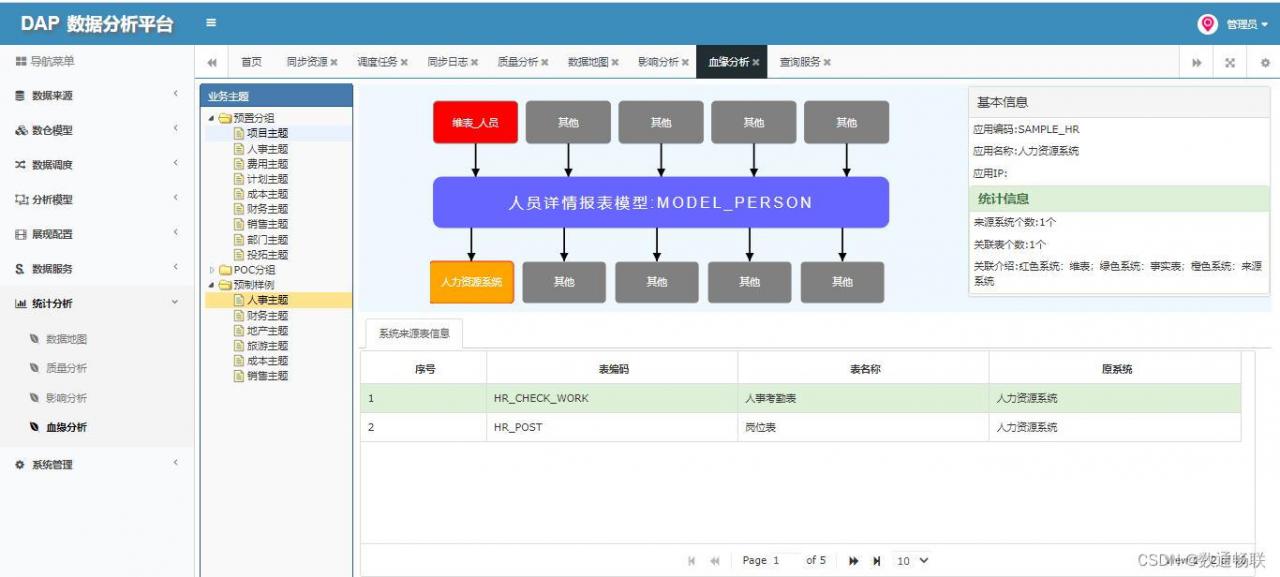Close the 数据地图 tab
The width and height of the screenshot is (1280, 577).
coord(615,62)
